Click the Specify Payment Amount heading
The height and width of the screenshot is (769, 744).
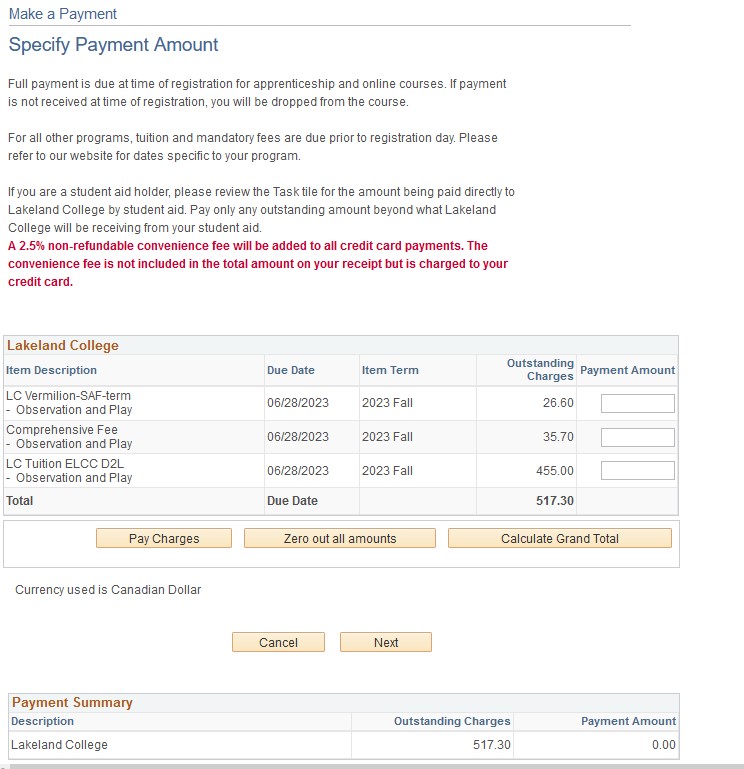click(113, 45)
